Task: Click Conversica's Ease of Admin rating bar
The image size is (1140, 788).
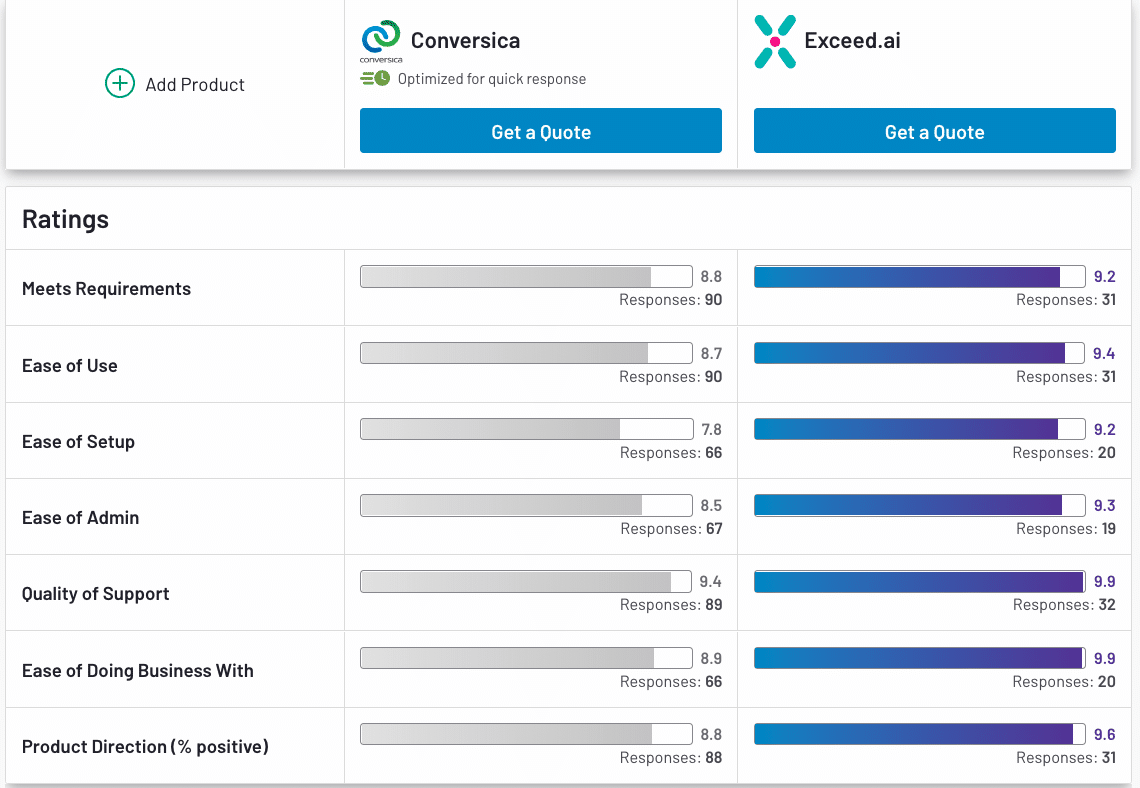Action: pyautogui.click(x=526, y=505)
